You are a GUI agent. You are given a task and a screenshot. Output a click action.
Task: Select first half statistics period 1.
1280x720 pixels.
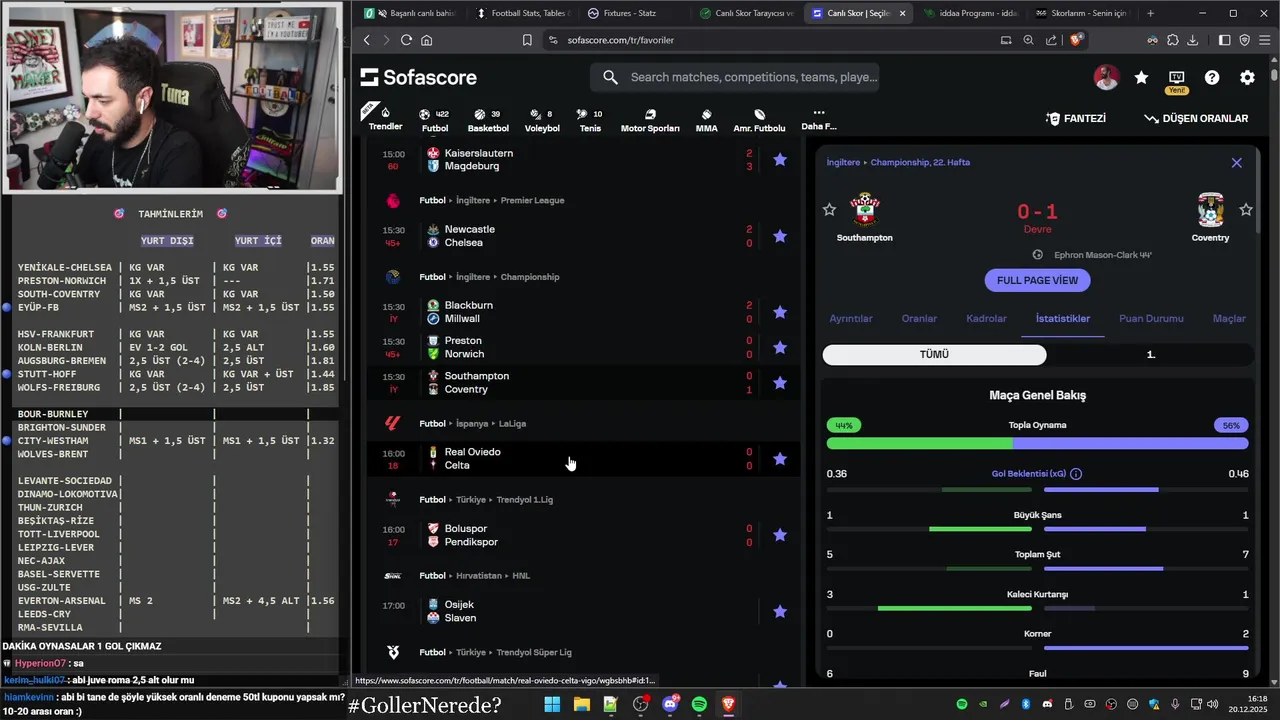[1150, 355]
